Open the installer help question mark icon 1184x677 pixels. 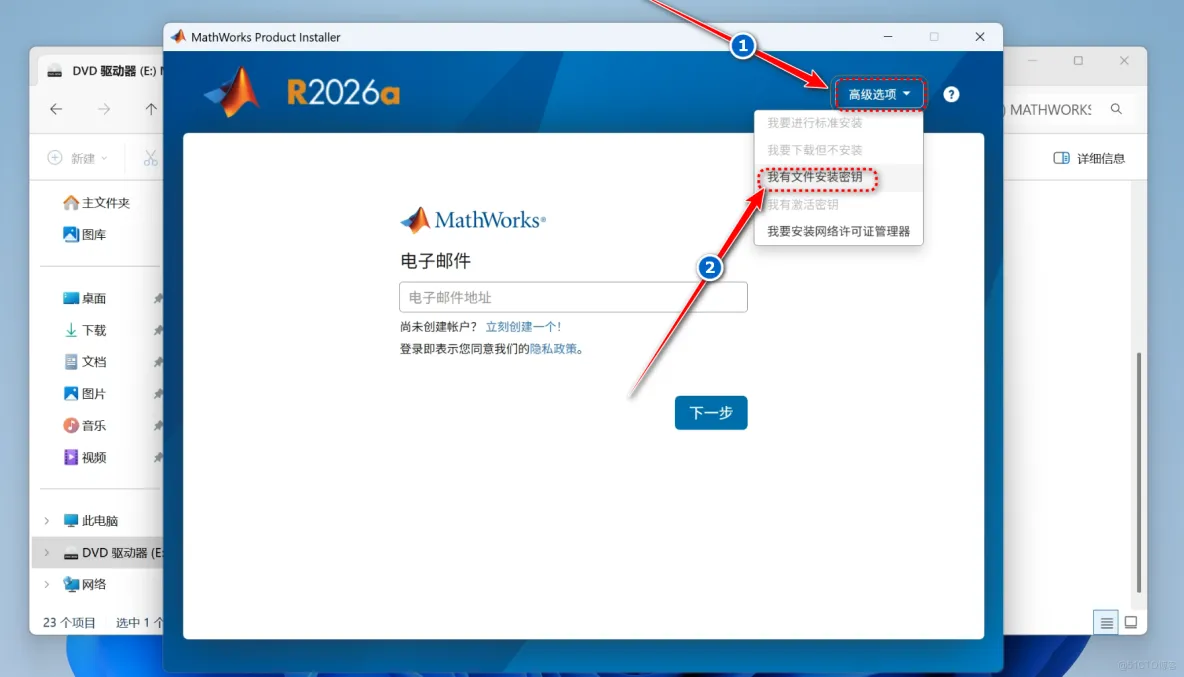[x=951, y=94]
